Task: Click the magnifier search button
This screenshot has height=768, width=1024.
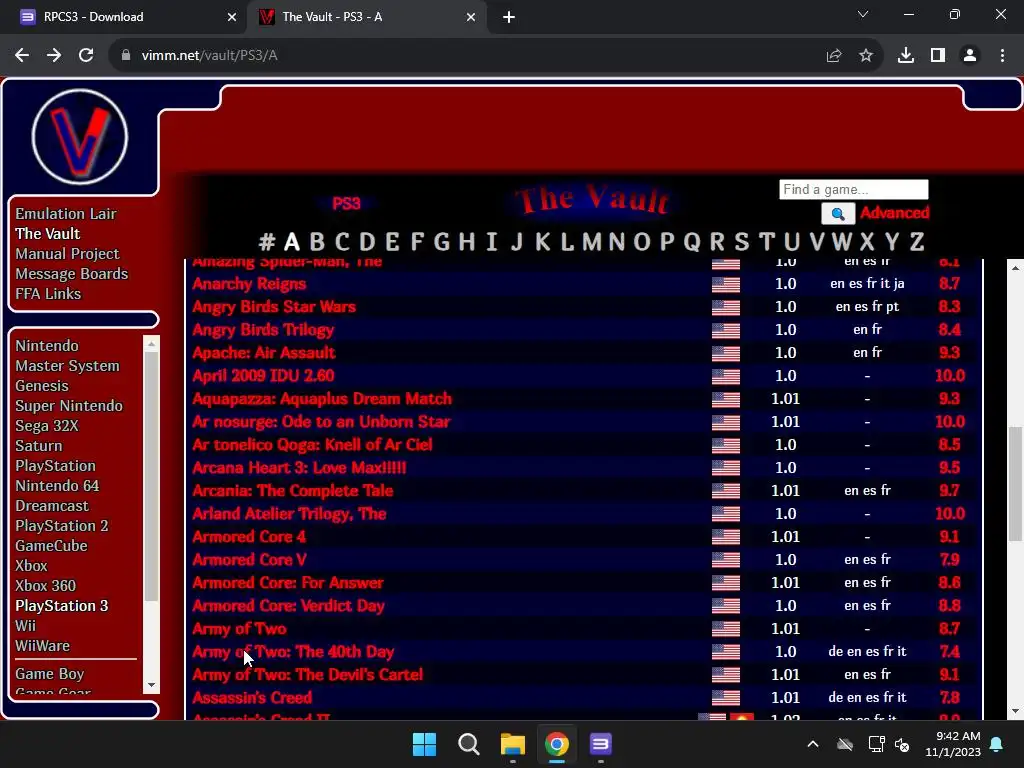Action: 838,213
